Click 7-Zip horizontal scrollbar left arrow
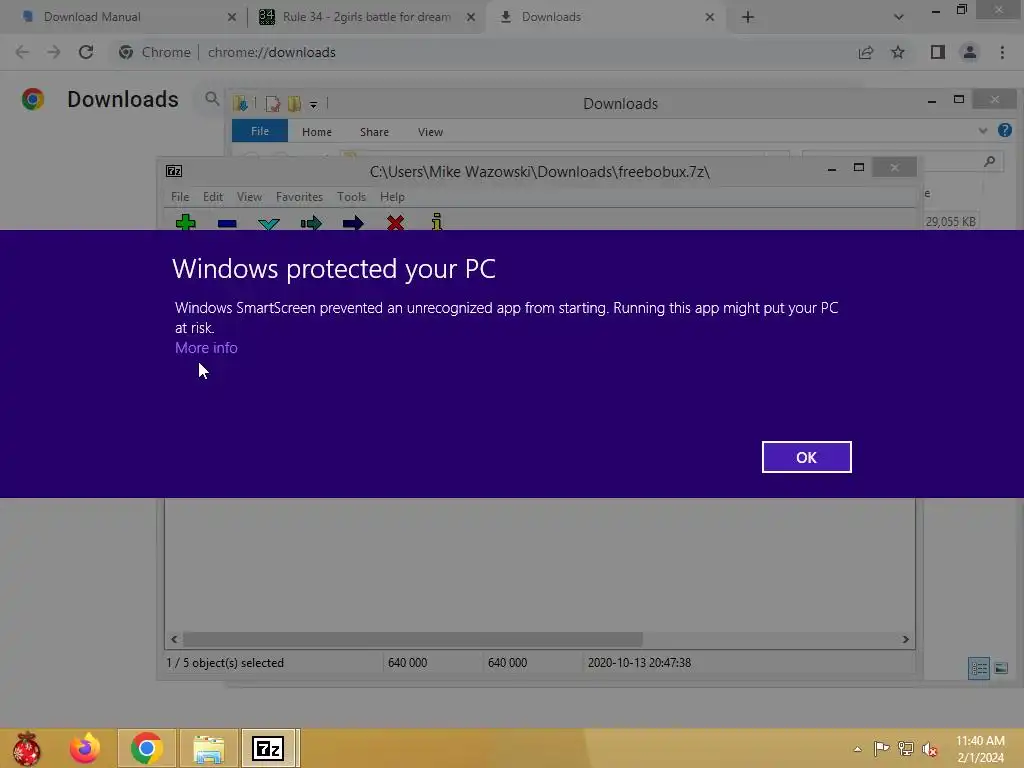1024x768 pixels. coord(174,639)
